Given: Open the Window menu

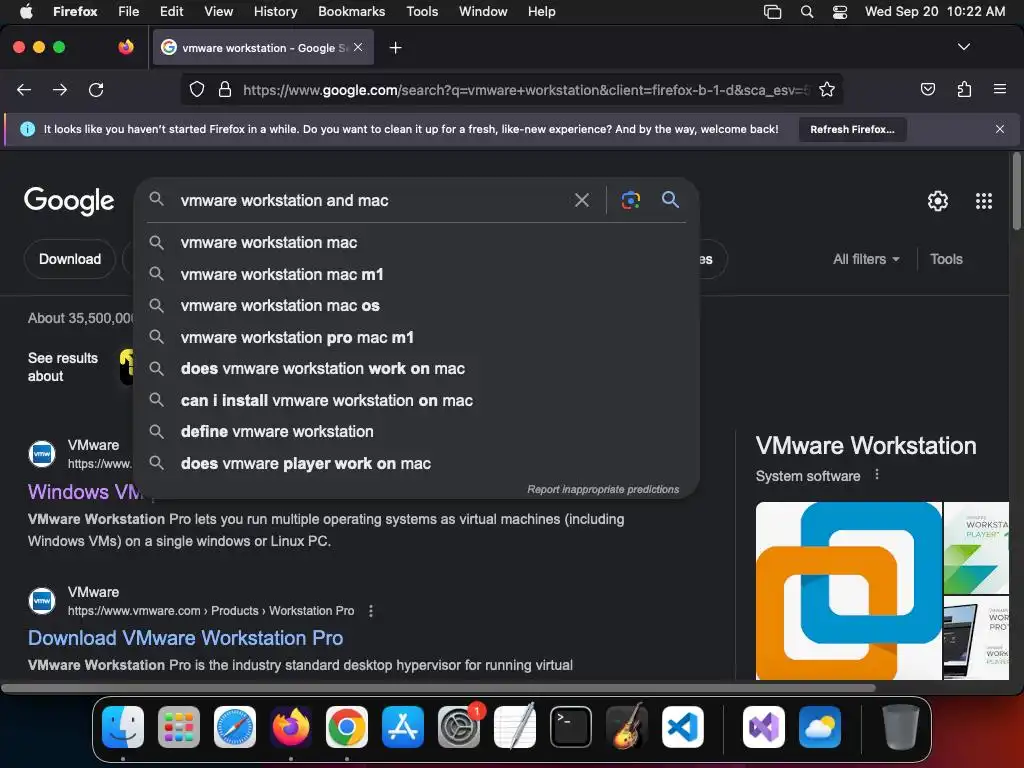Looking at the screenshot, I should click(x=483, y=12).
